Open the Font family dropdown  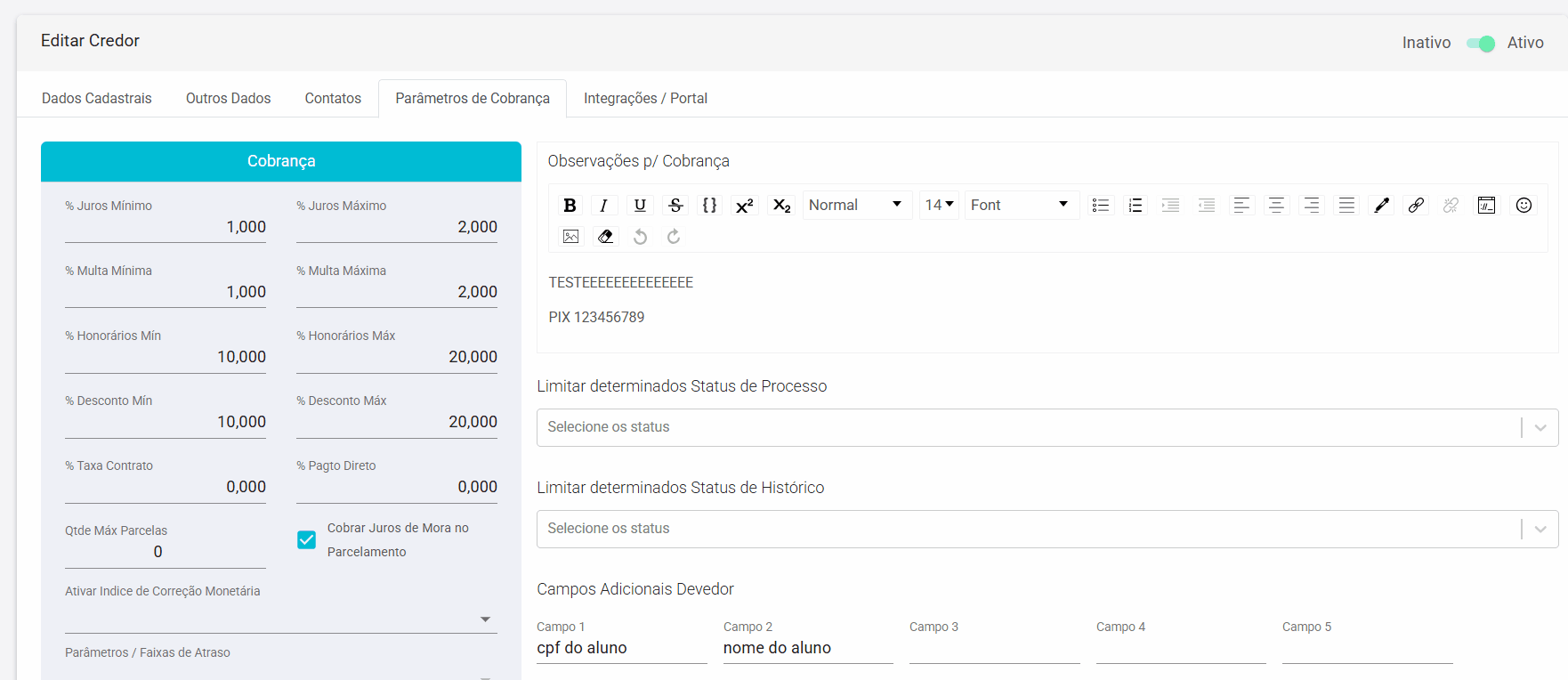click(1022, 206)
